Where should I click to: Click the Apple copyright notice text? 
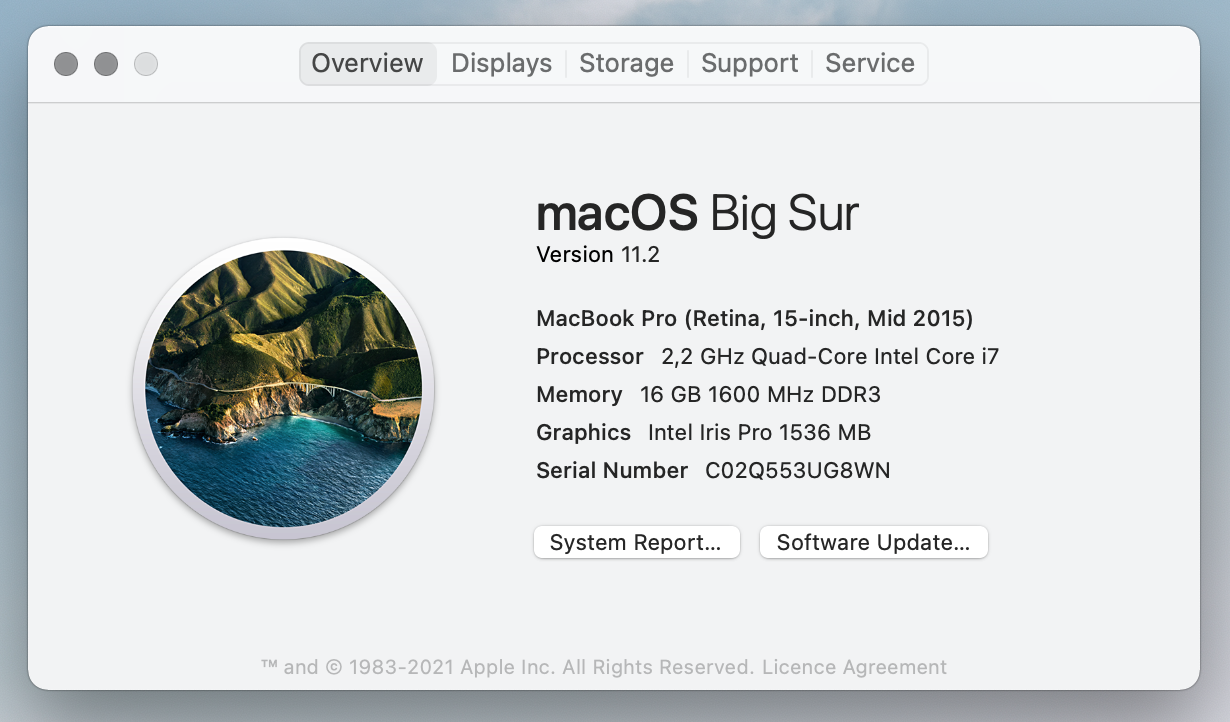click(x=508, y=667)
